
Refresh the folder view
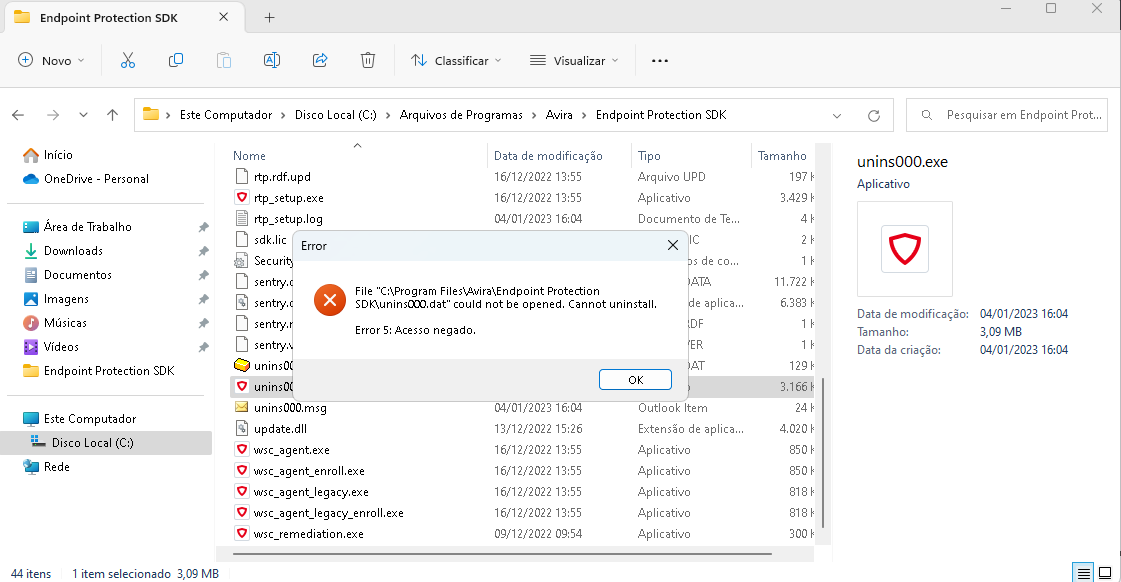(x=874, y=115)
